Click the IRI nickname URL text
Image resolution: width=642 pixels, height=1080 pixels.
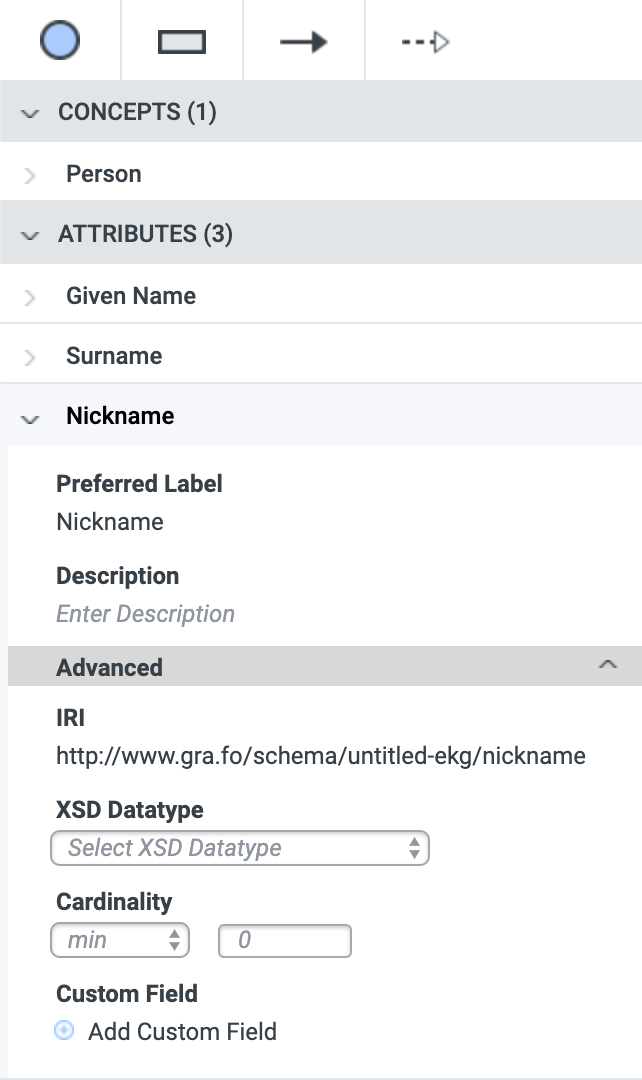click(321, 756)
